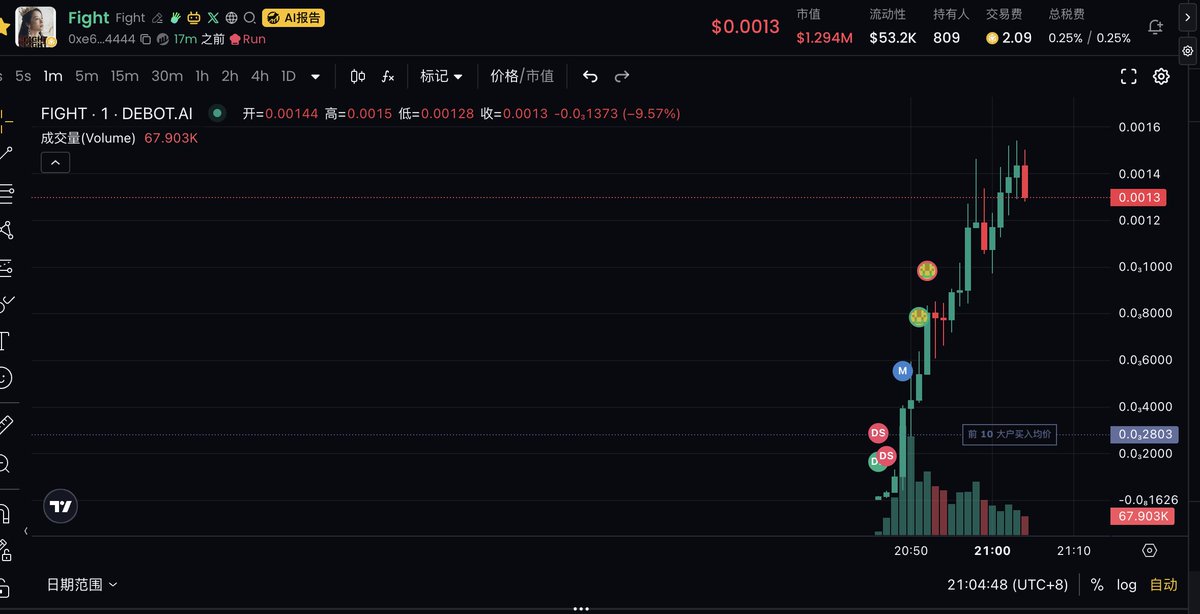Click the bottom panel drag handle dots
Image resolution: width=1200 pixels, height=614 pixels.
[x=579, y=608]
